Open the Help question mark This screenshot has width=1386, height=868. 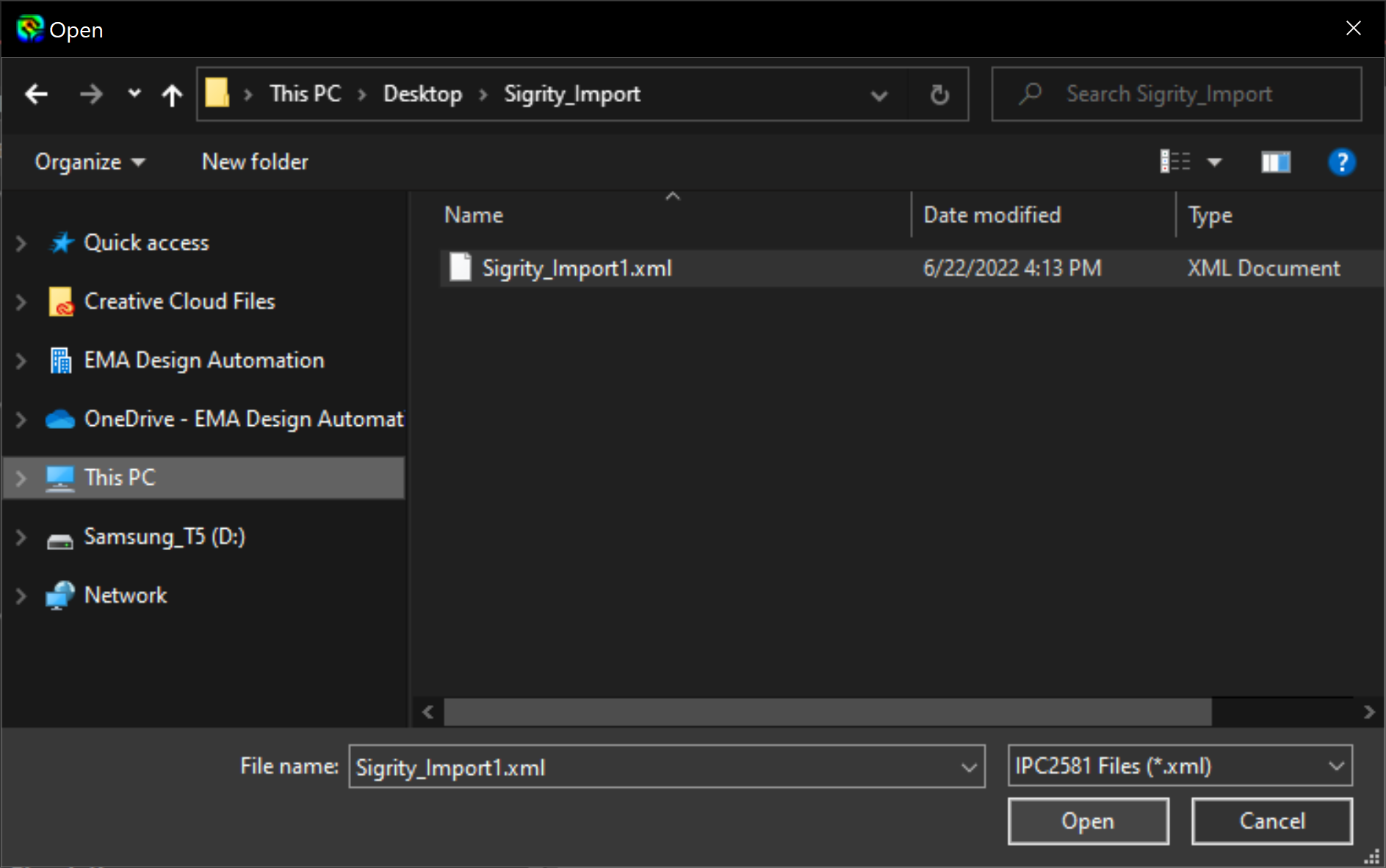(x=1342, y=162)
